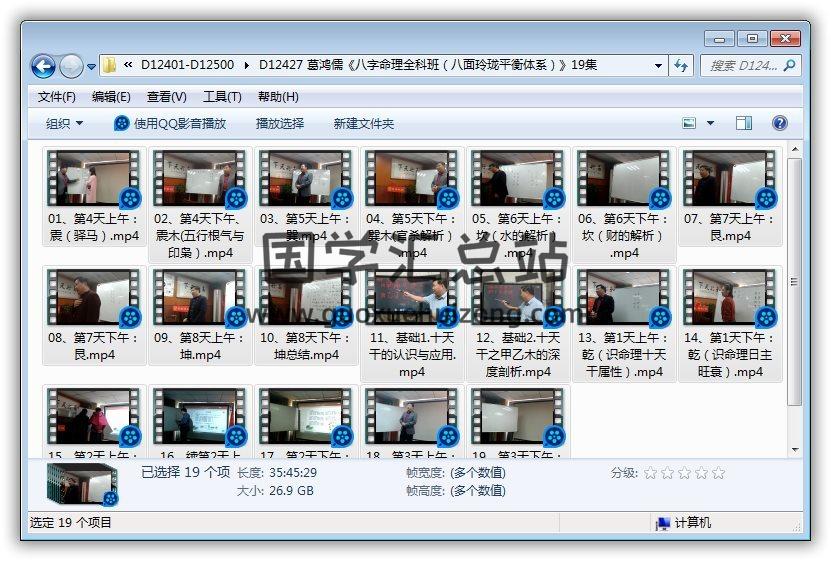
Task: Open the recent pages dropdown arrow
Action: pos(91,67)
